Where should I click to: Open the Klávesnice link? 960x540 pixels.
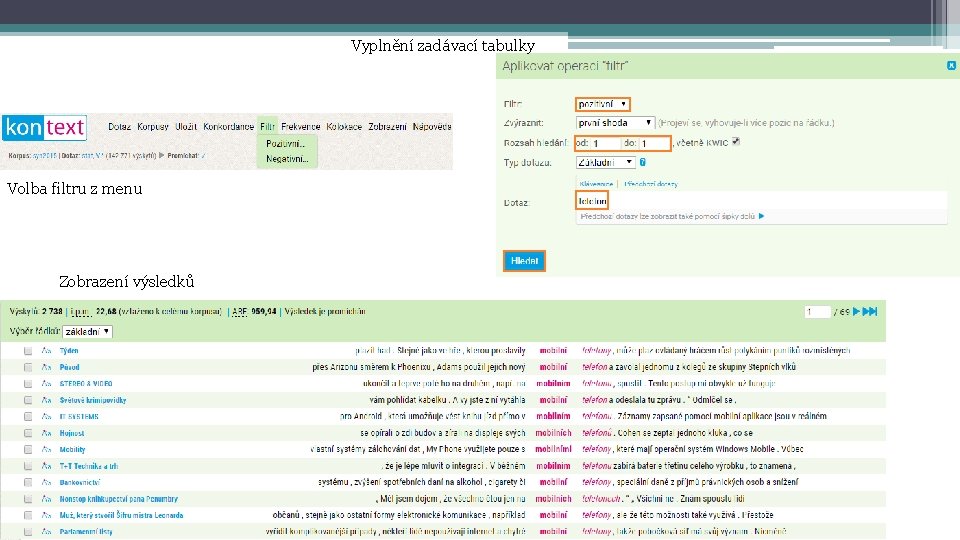[596, 184]
